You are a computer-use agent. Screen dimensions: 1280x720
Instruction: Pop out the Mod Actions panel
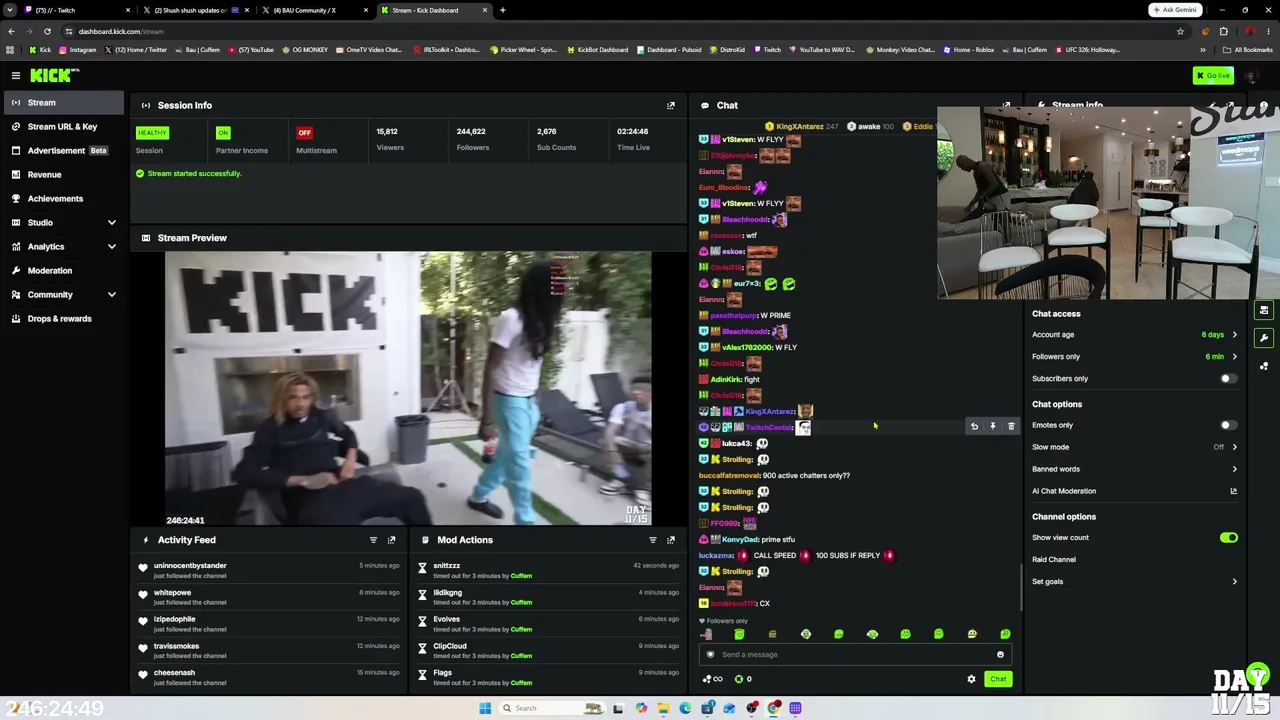click(671, 540)
